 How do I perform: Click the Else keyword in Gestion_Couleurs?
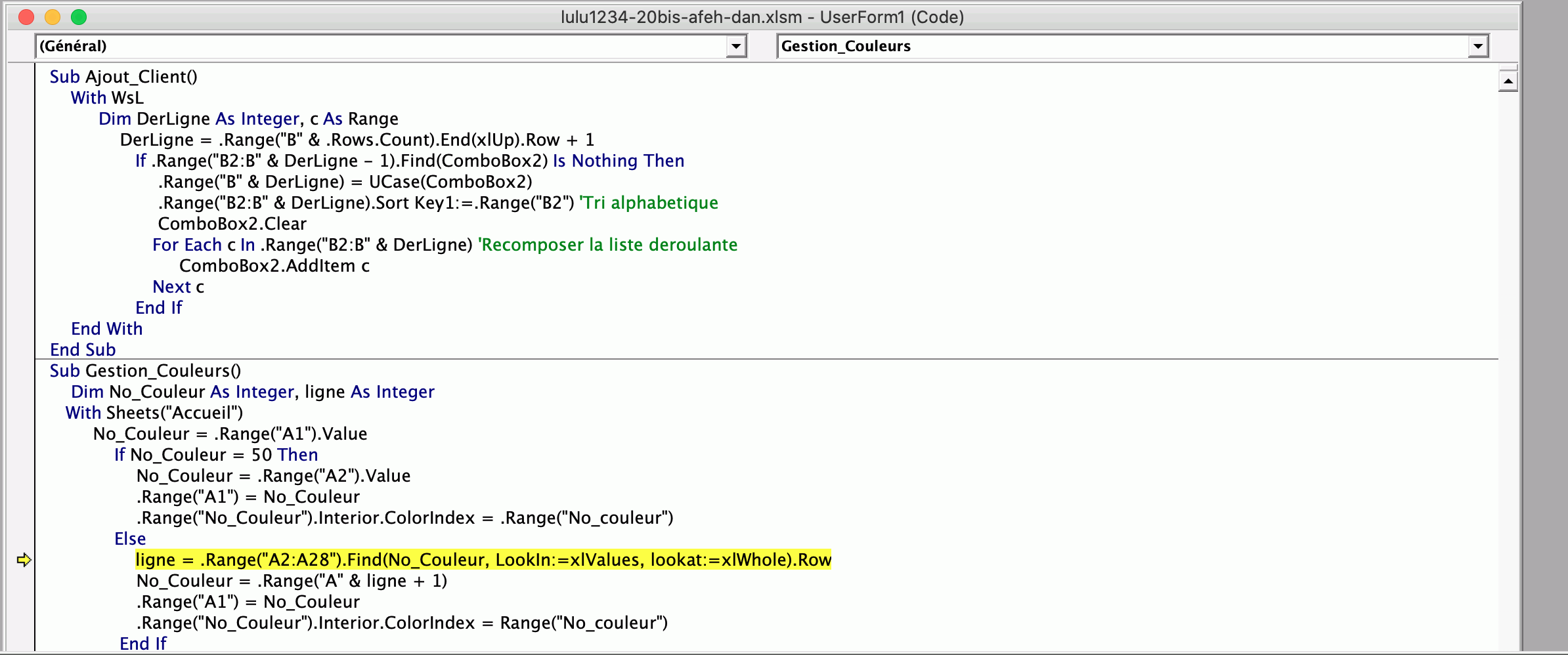[x=130, y=539]
